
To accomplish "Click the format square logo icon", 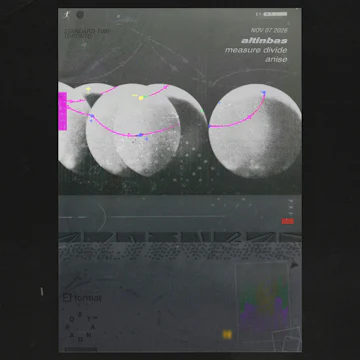I will pos(67,297).
